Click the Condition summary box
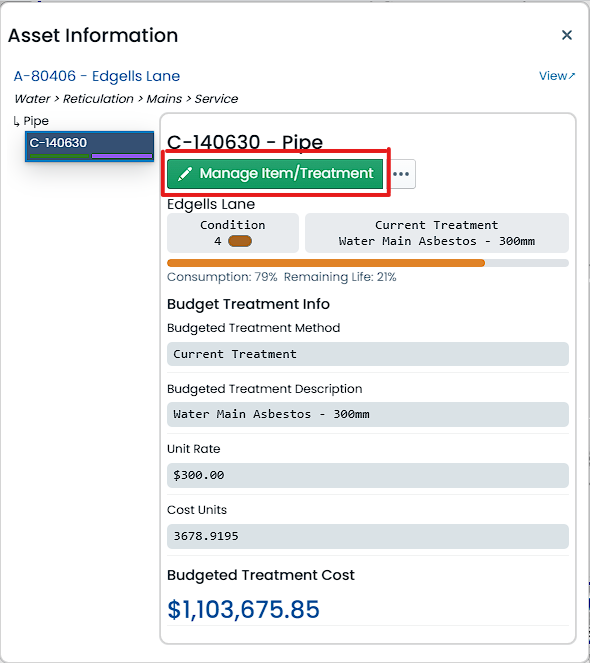This screenshot has height=663, width=590. 233,233
